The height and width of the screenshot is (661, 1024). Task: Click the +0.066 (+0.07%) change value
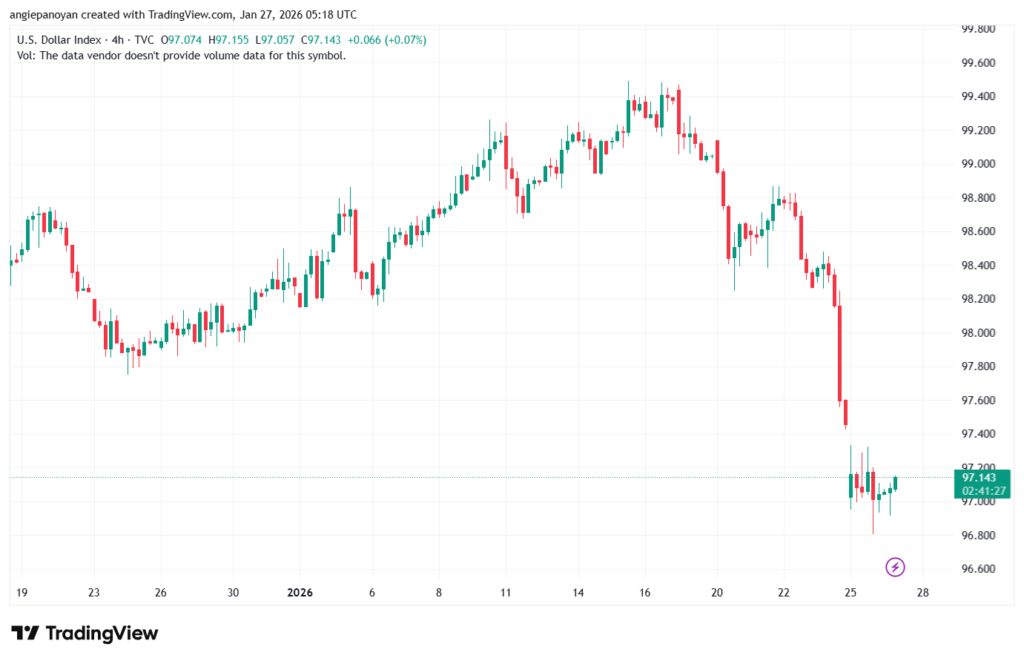[387, 40]
